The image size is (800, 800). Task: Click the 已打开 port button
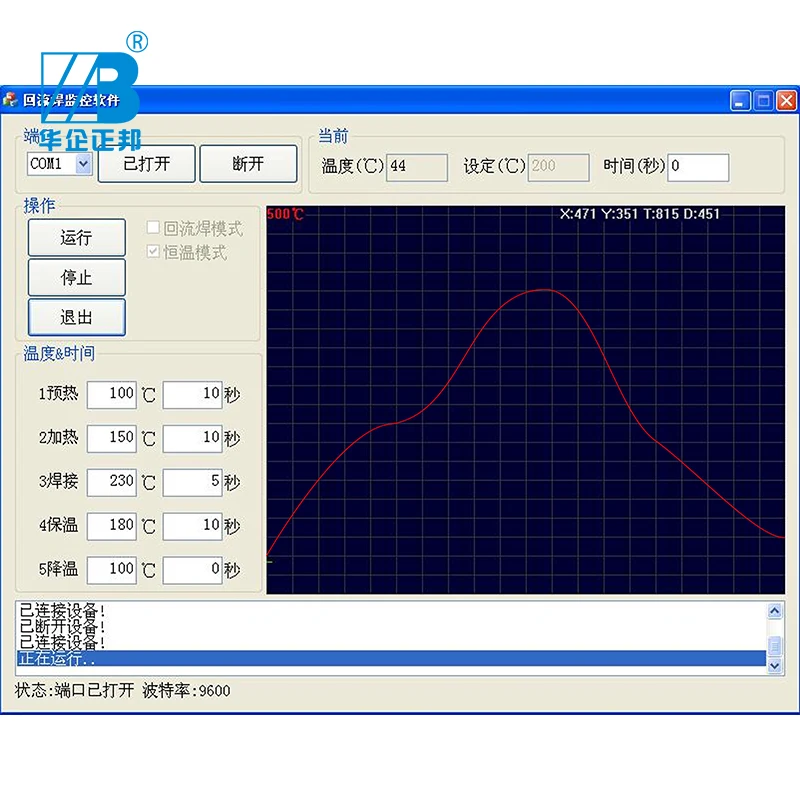146,164
